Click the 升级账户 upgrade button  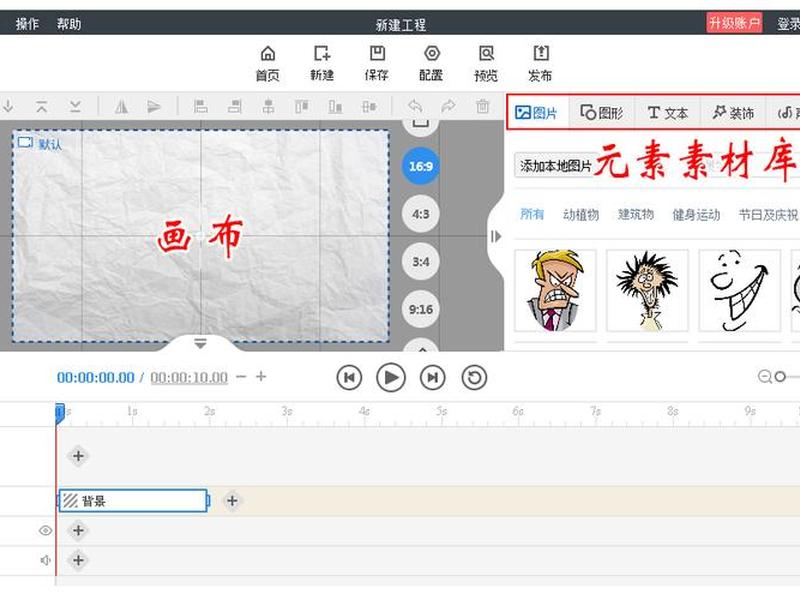[734, 23]
